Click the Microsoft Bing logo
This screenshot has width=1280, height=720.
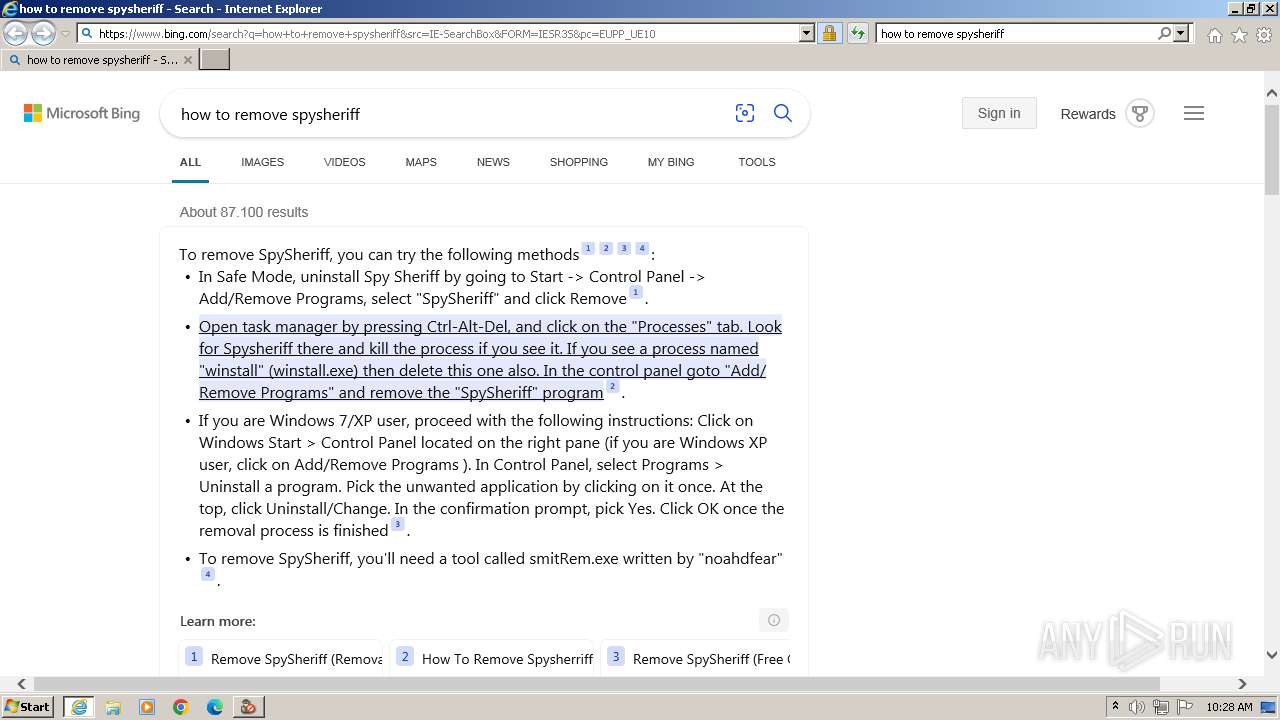click(x=82, y=114)
